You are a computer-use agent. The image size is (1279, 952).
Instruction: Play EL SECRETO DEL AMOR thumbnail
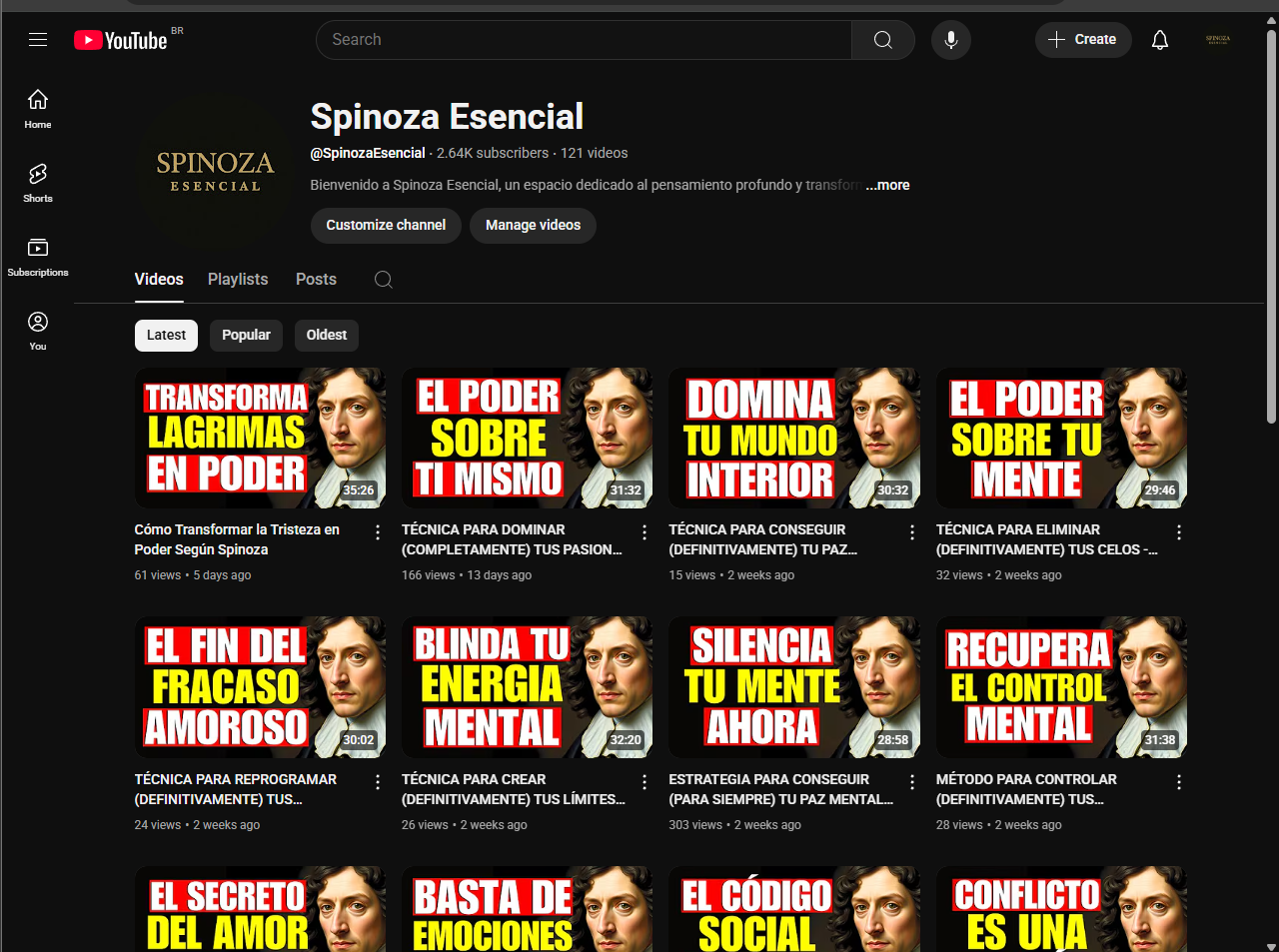pos(260,909)
